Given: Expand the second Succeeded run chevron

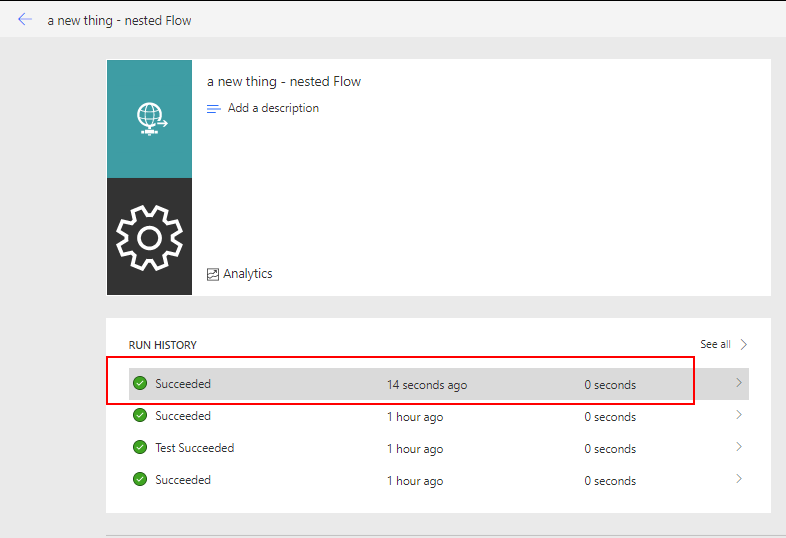Looking at the screenshot, I should coord(739,415).
